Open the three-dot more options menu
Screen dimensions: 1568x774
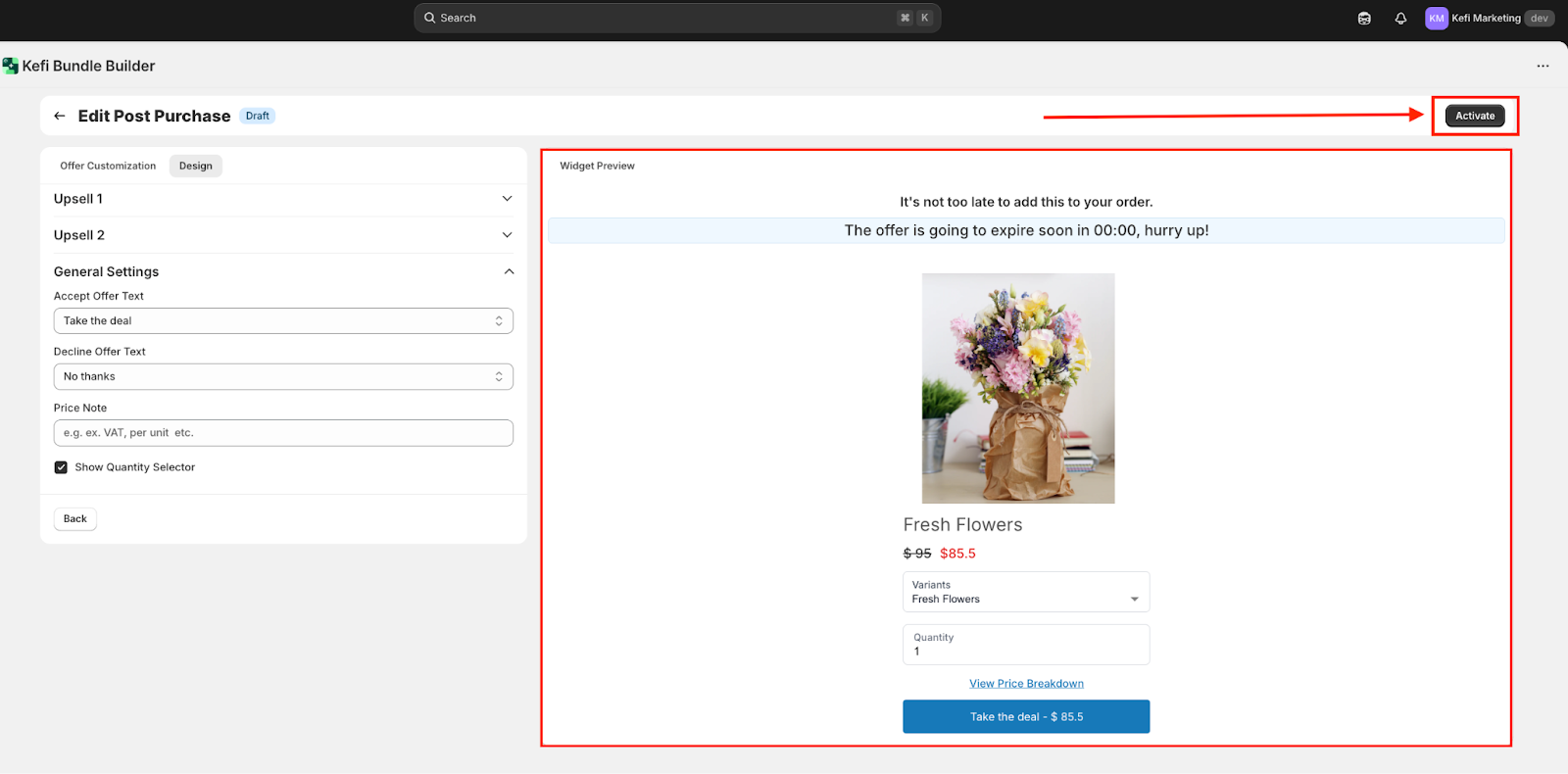(1543, 66)
